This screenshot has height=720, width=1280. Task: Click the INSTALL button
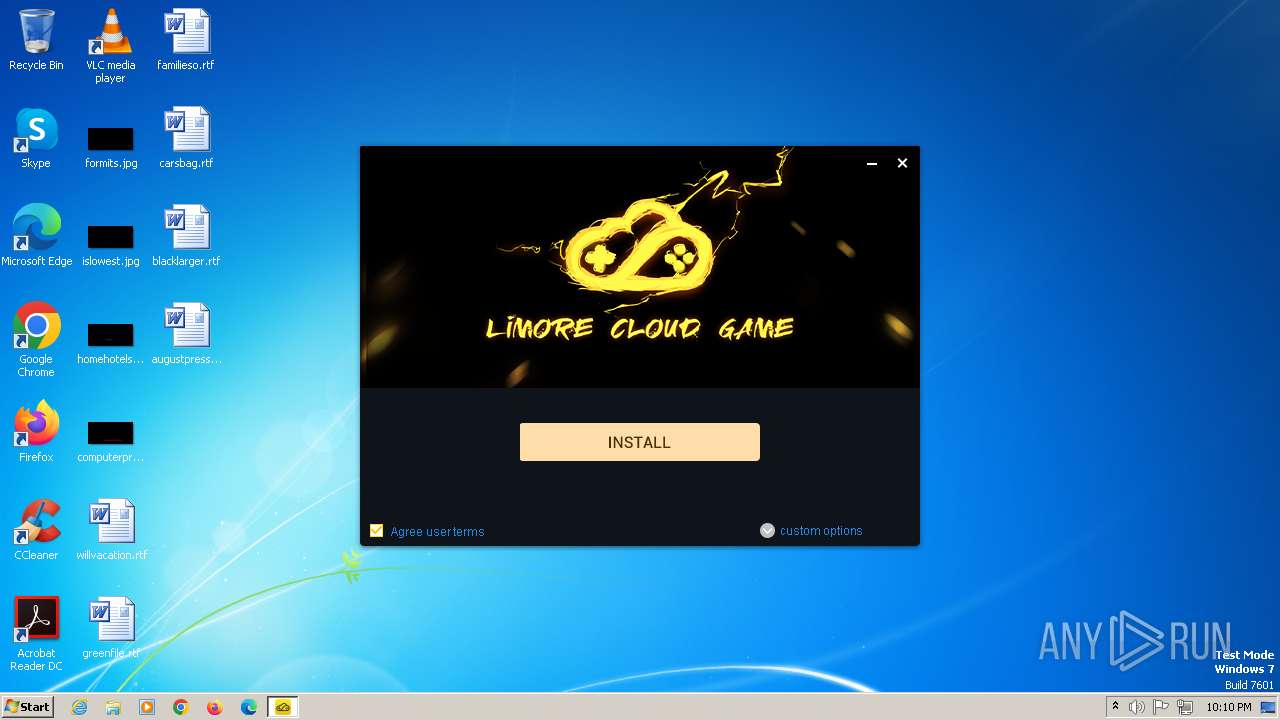point(639,442)
